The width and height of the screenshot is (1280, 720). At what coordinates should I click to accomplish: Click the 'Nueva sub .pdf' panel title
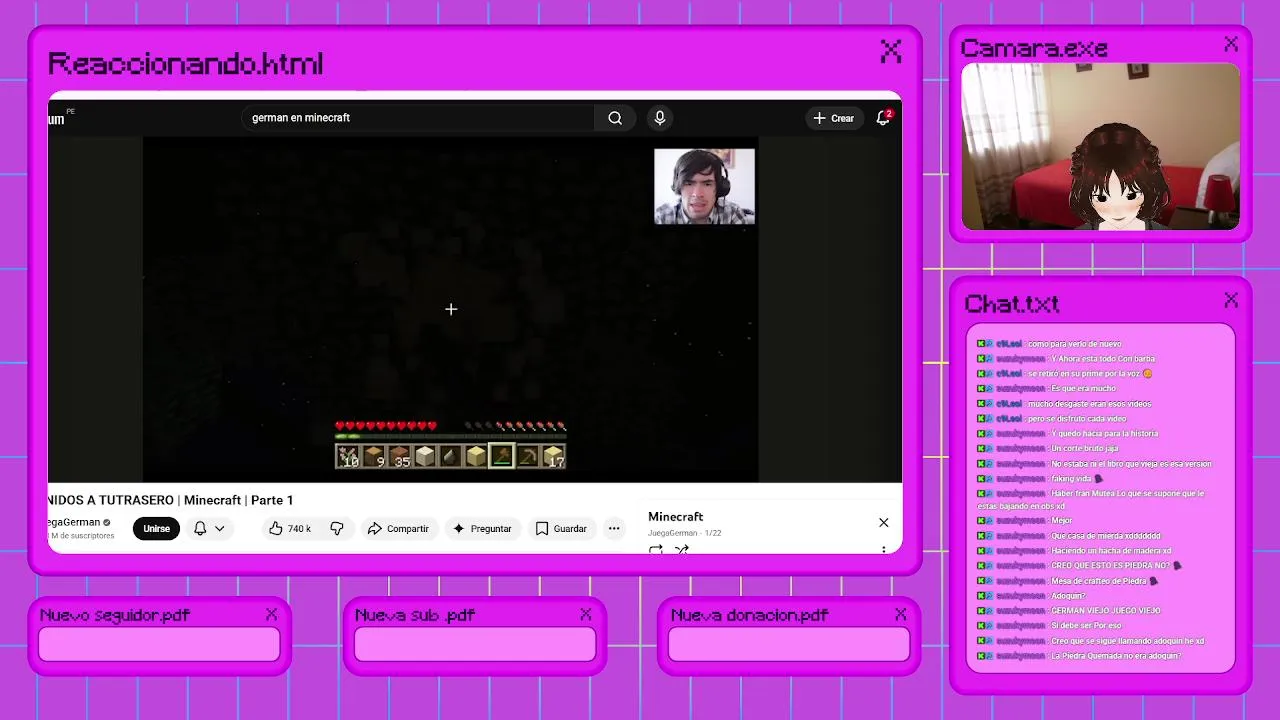click(x=414, y=615)
